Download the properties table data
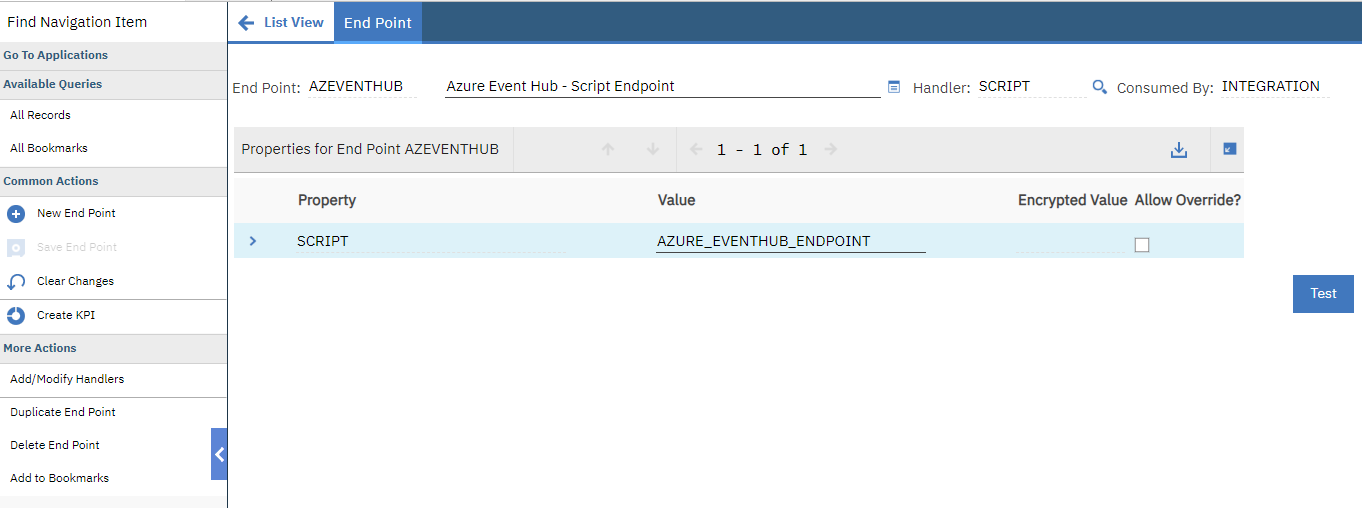The image size is (1362, 508). (x=1179, y=150)
